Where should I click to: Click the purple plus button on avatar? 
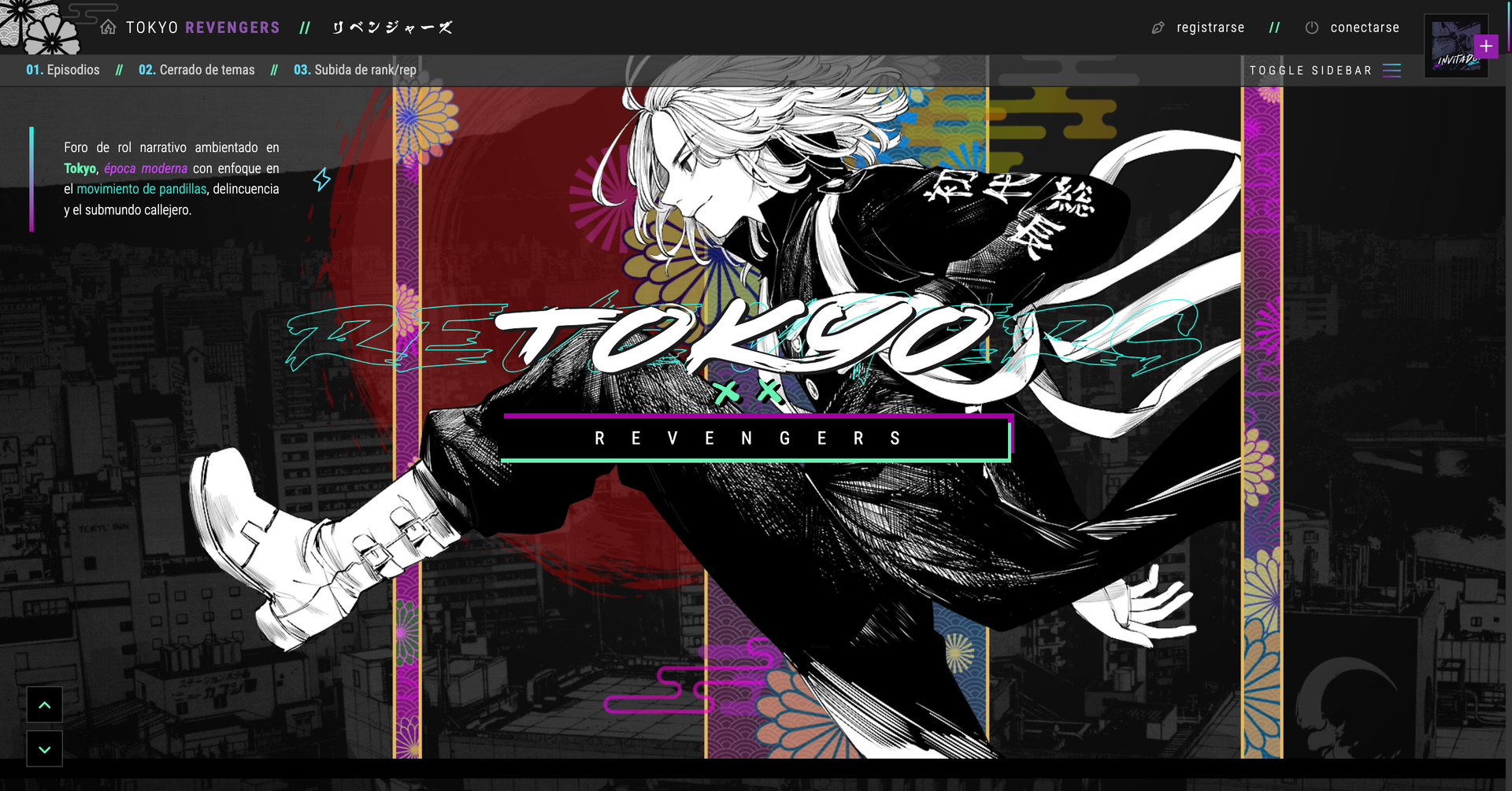(x=1486, y=46)
